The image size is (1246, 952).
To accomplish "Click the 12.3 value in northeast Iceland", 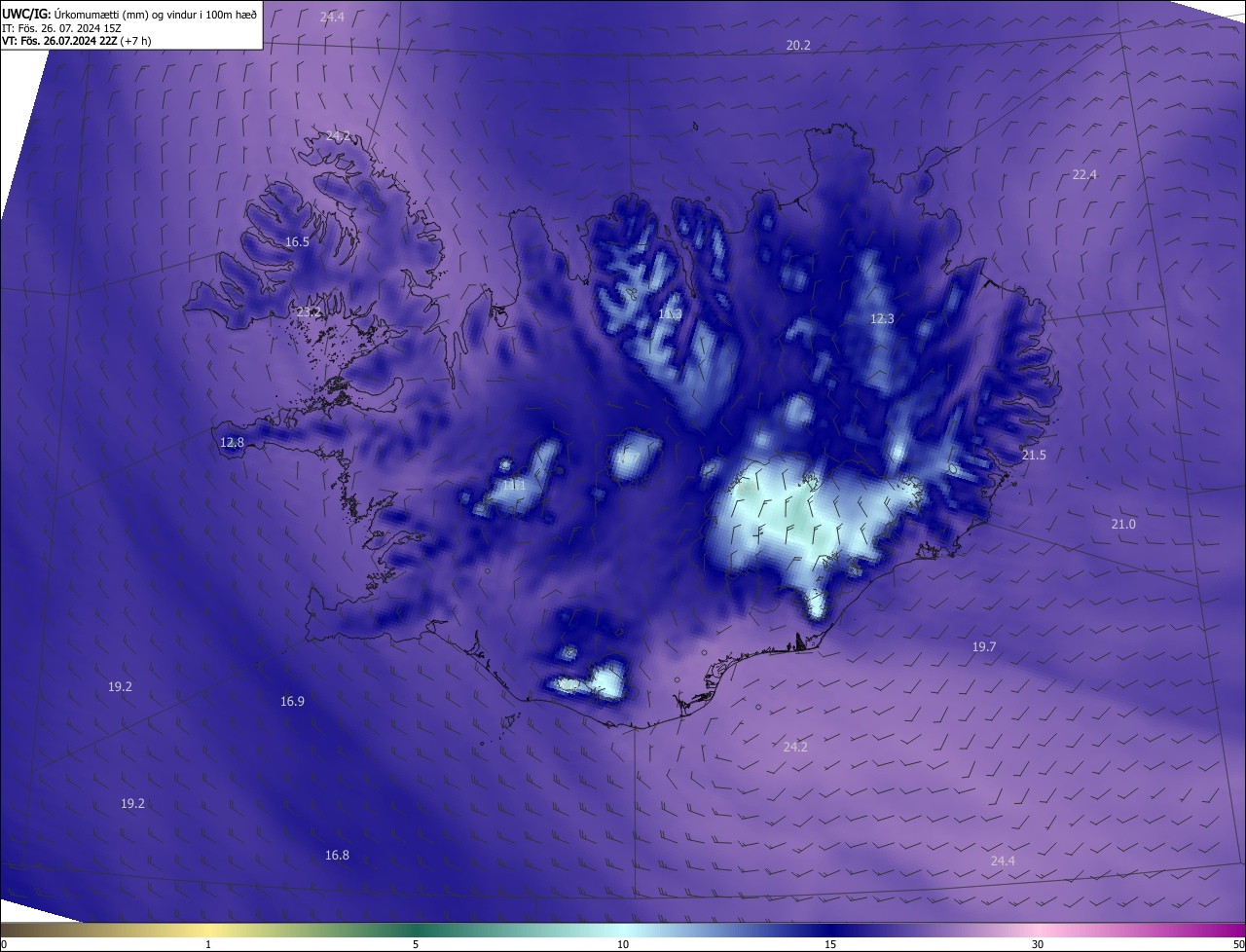I will point(882,319).
